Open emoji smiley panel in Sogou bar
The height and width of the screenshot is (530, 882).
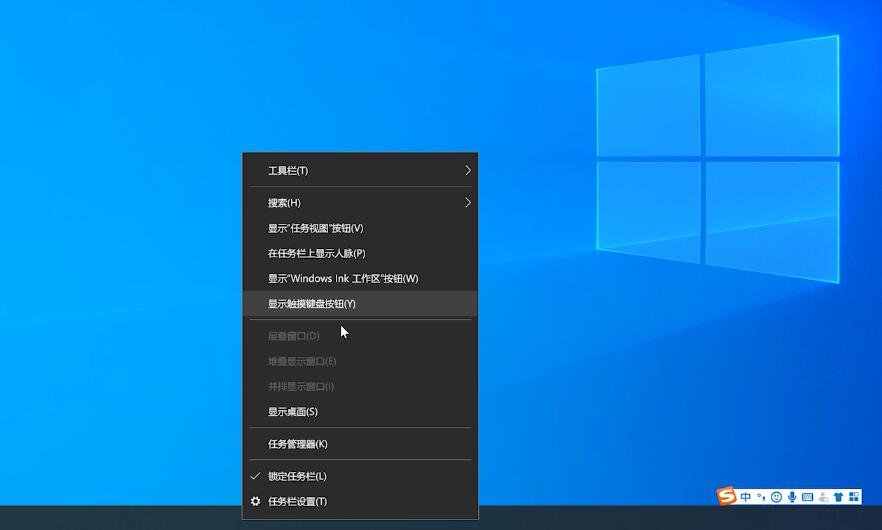click(776, 497)
